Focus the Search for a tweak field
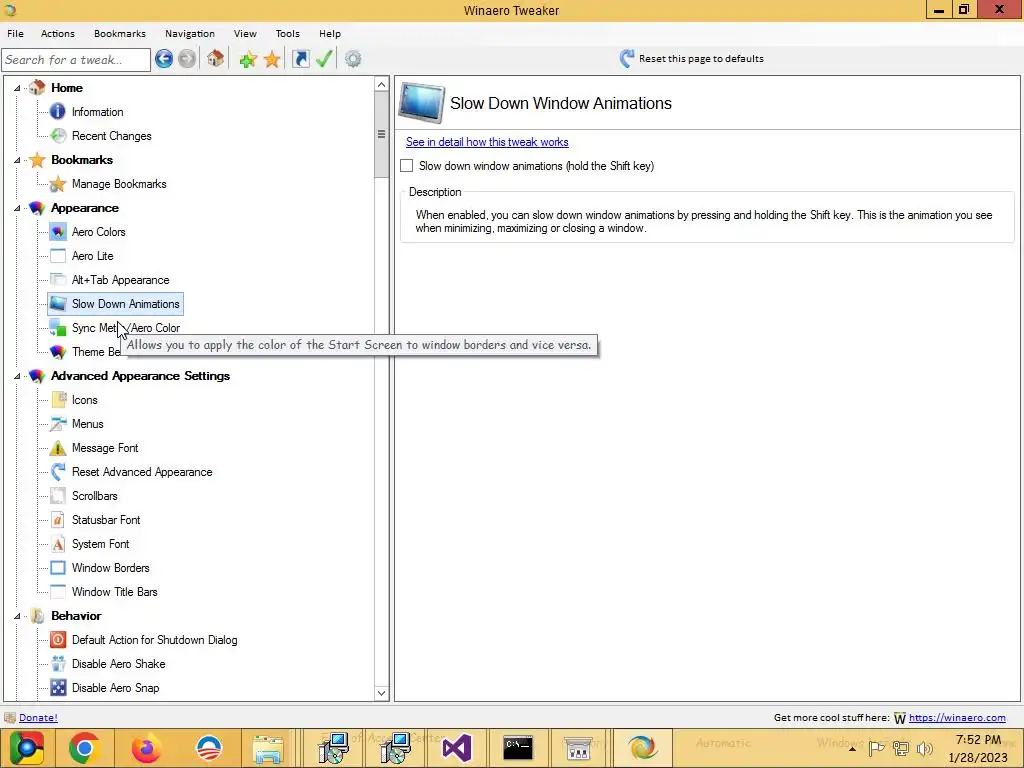 pos(76,59)
